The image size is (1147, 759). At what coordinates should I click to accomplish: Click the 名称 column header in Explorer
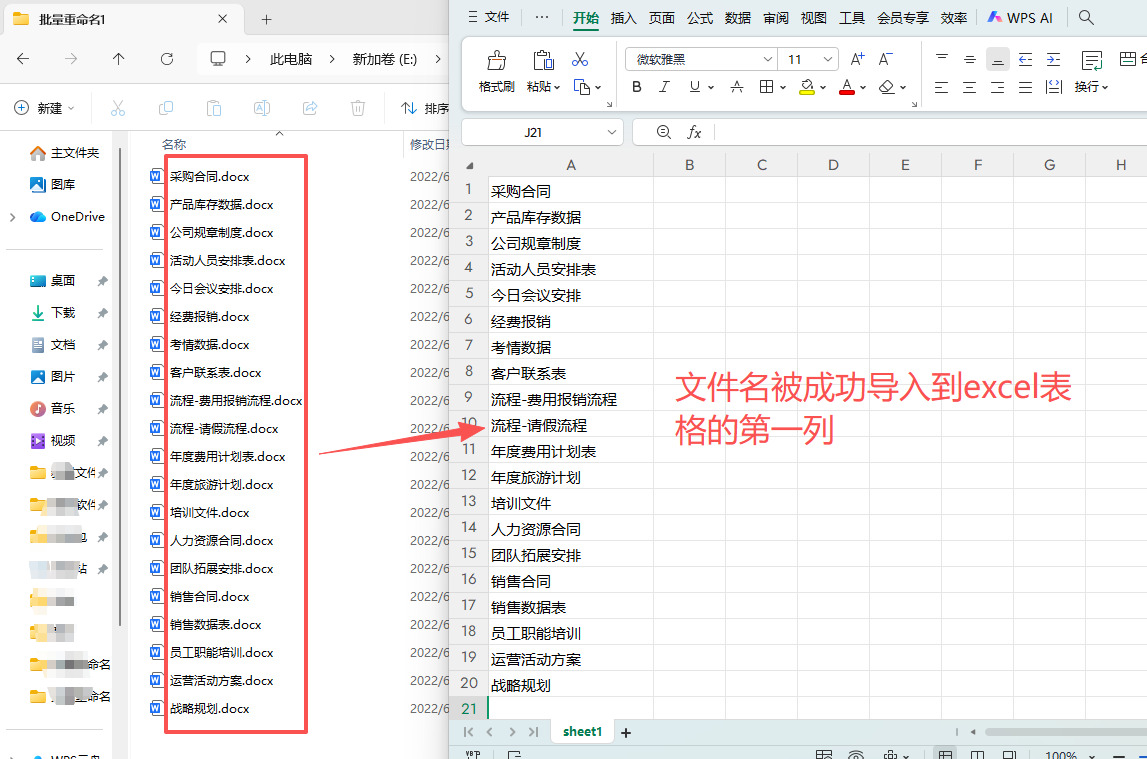click(174, 144)
